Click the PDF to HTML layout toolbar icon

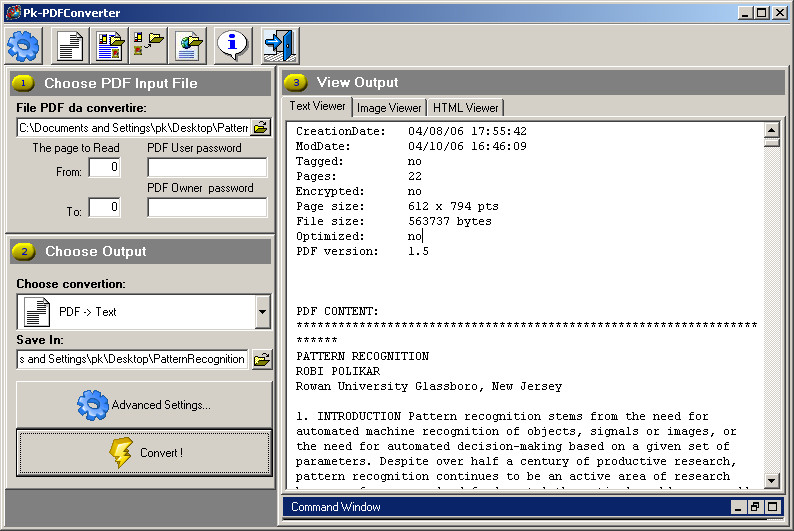[110, 46]
